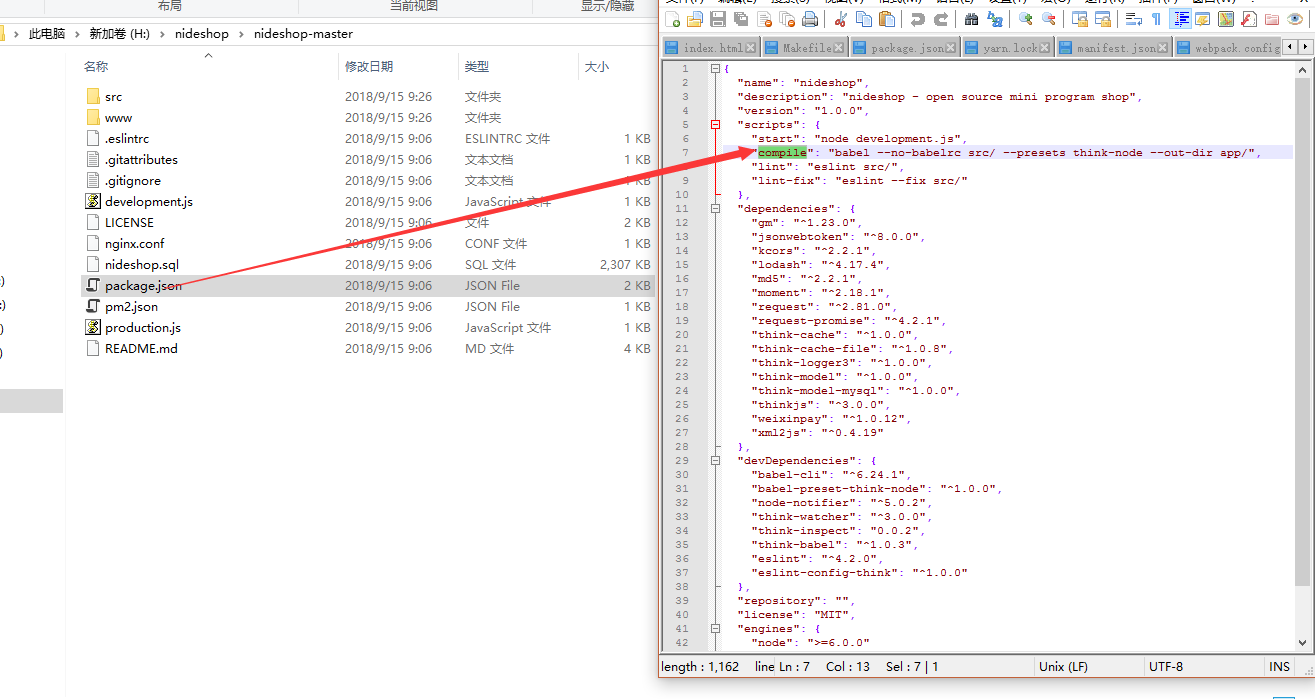Close the current document via toolbar icon
The width and height of the screenshot is (1315, 699).
click(x=765, y=19)
